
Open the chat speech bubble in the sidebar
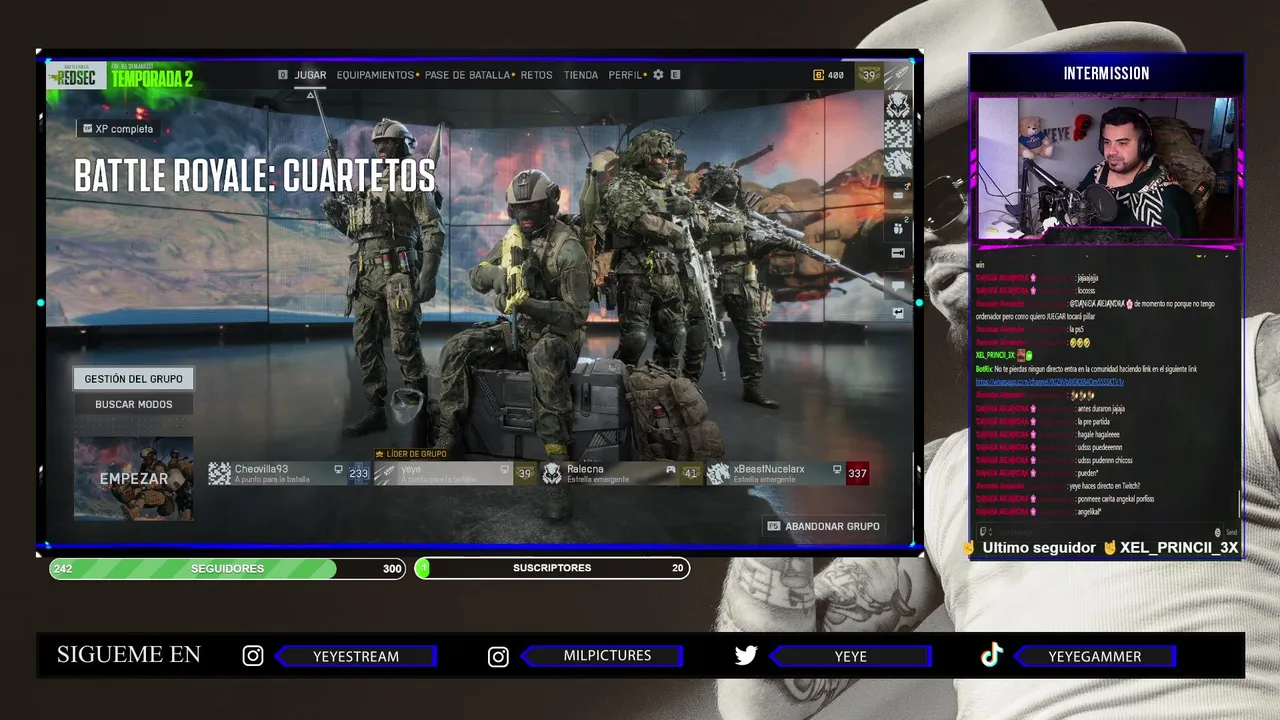[x=898, y=285]
